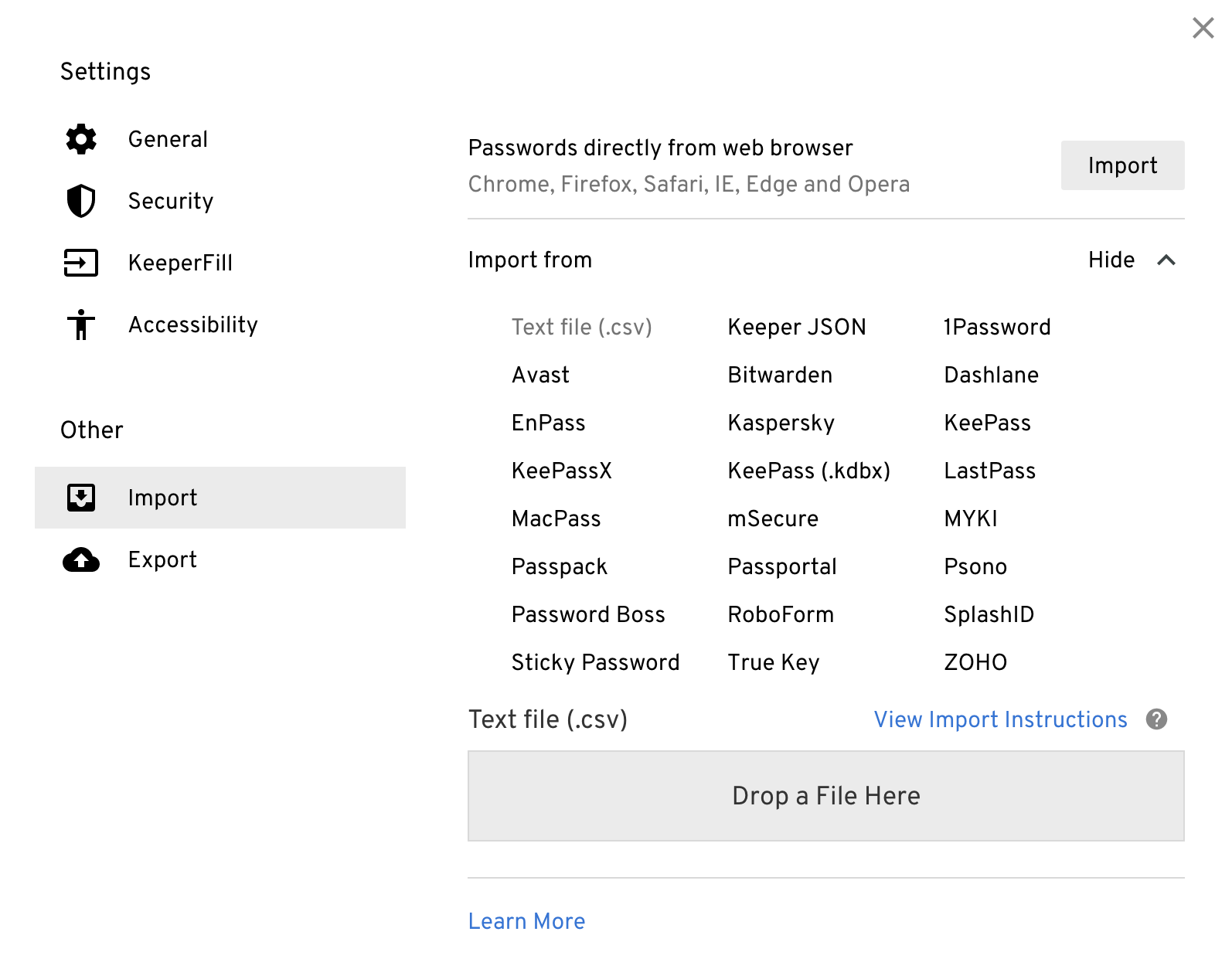
Task: Click the KeeperFill arrow-box icon
Action: coord(81,263)
